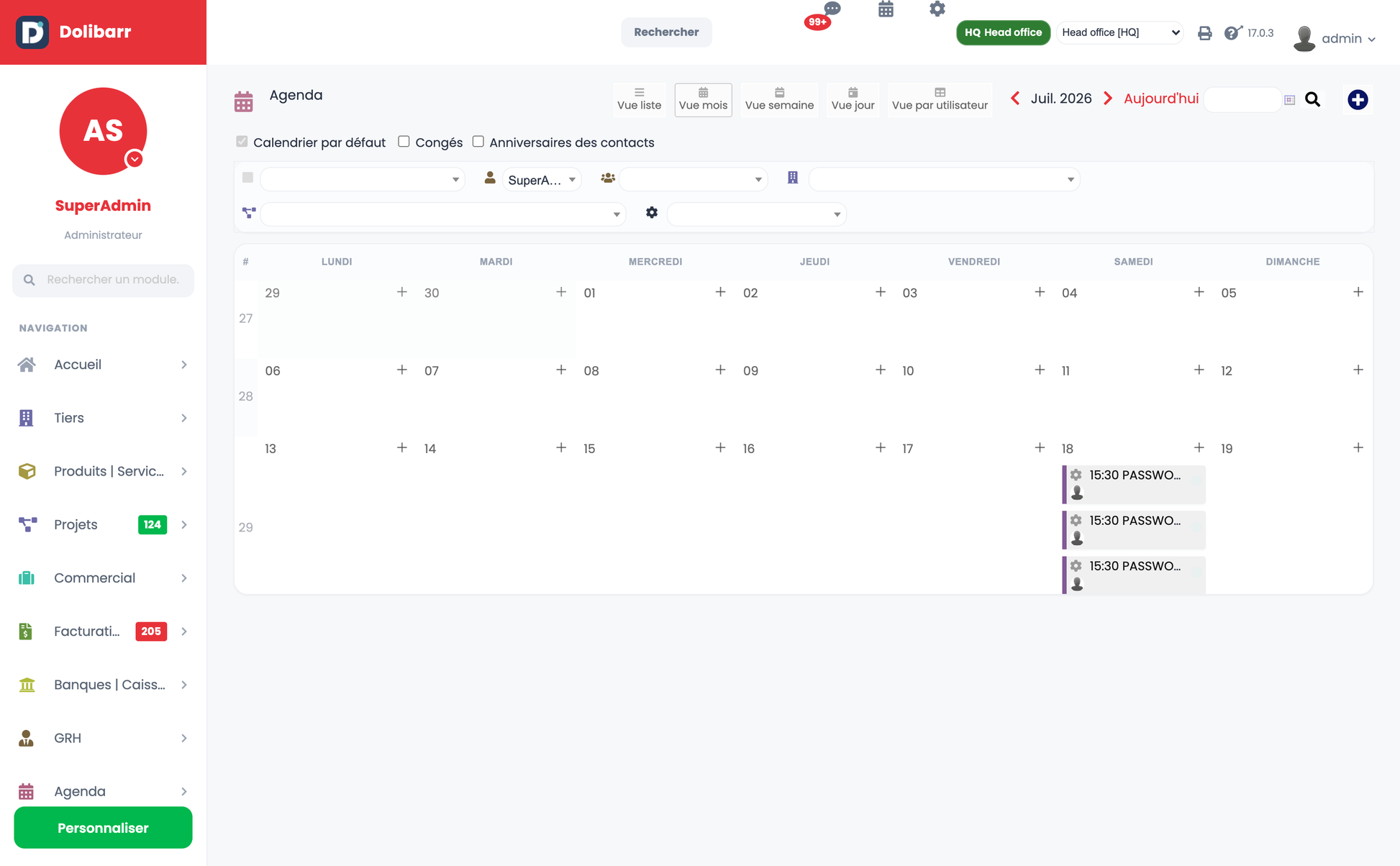Viewport: 1400px width, 866px height.
Task: Switch to Vue jour
Action: pos(853,99)
